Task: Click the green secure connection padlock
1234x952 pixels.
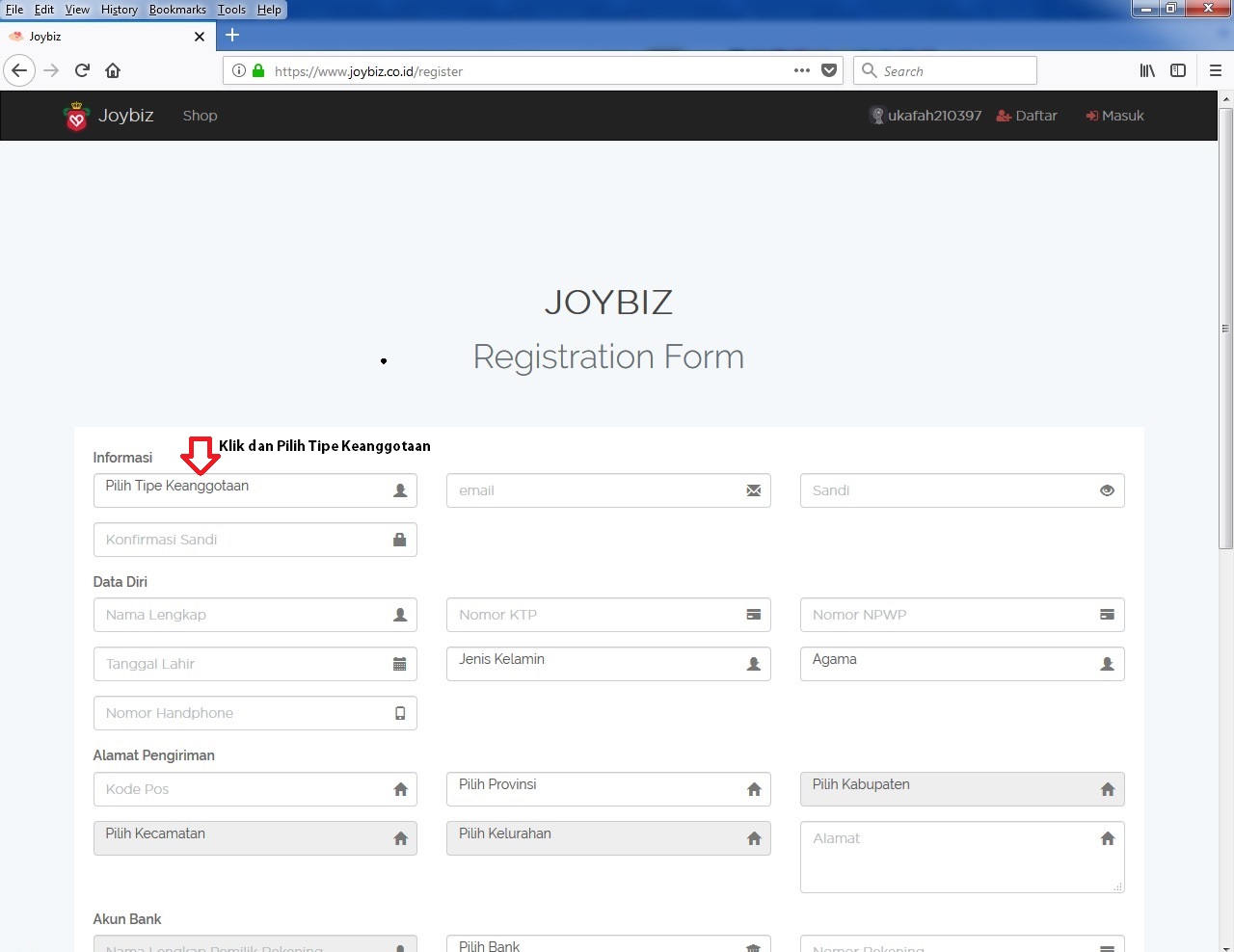Action: tap(258, 70)
